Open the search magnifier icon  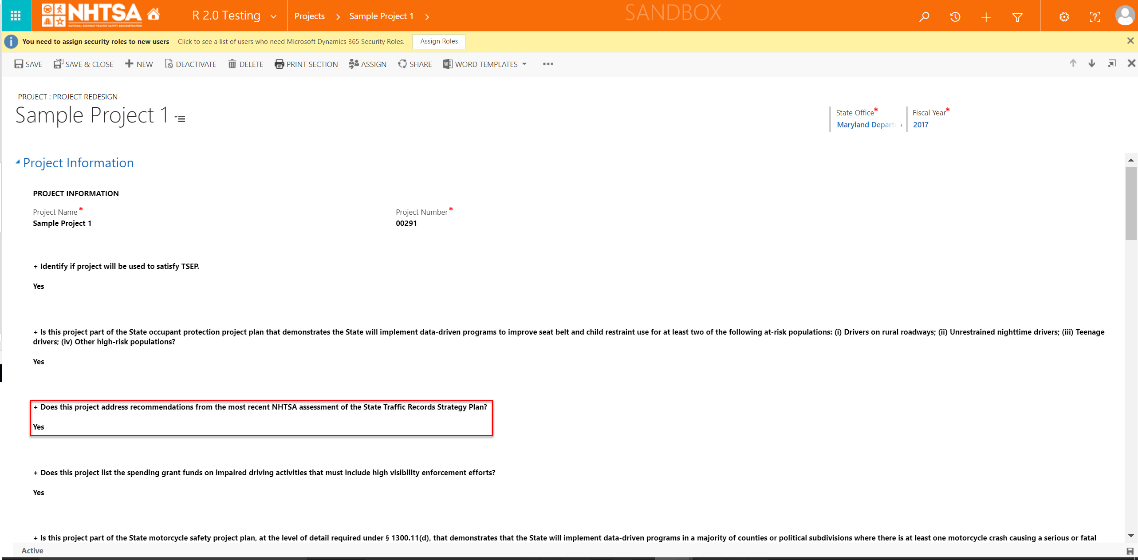click(x=924, y=17)
